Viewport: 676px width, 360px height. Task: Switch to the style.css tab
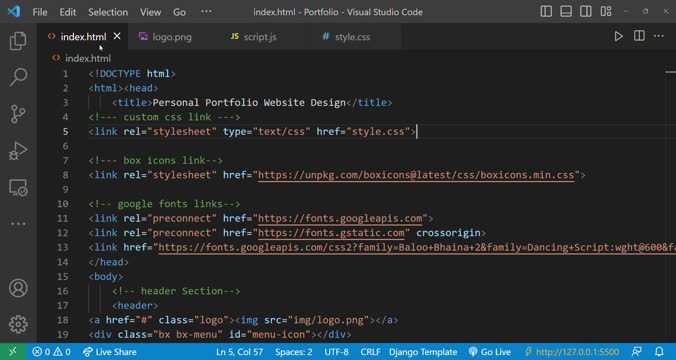pos(346,37)
